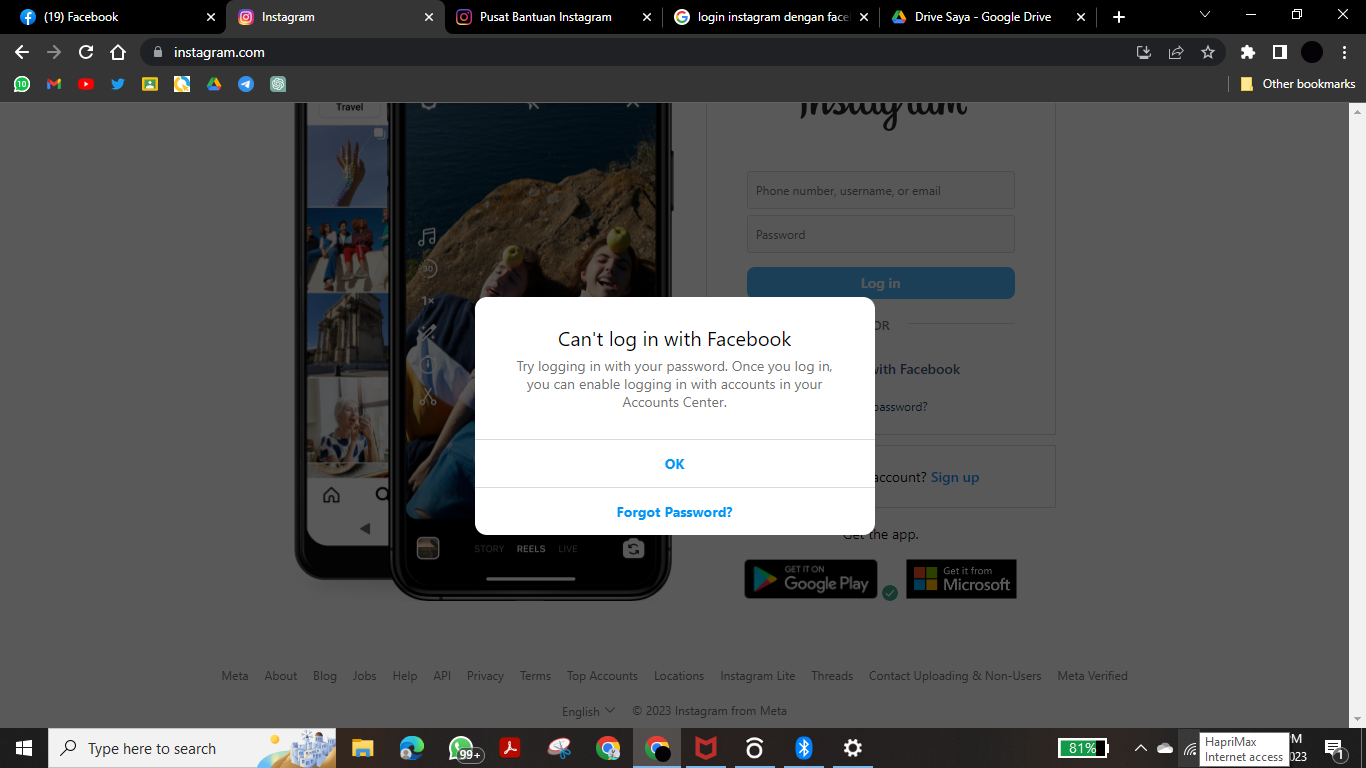Viewport: 1366px width, 768px height.
Task: Open the Windows notification center
Action: coord(1333,748)
